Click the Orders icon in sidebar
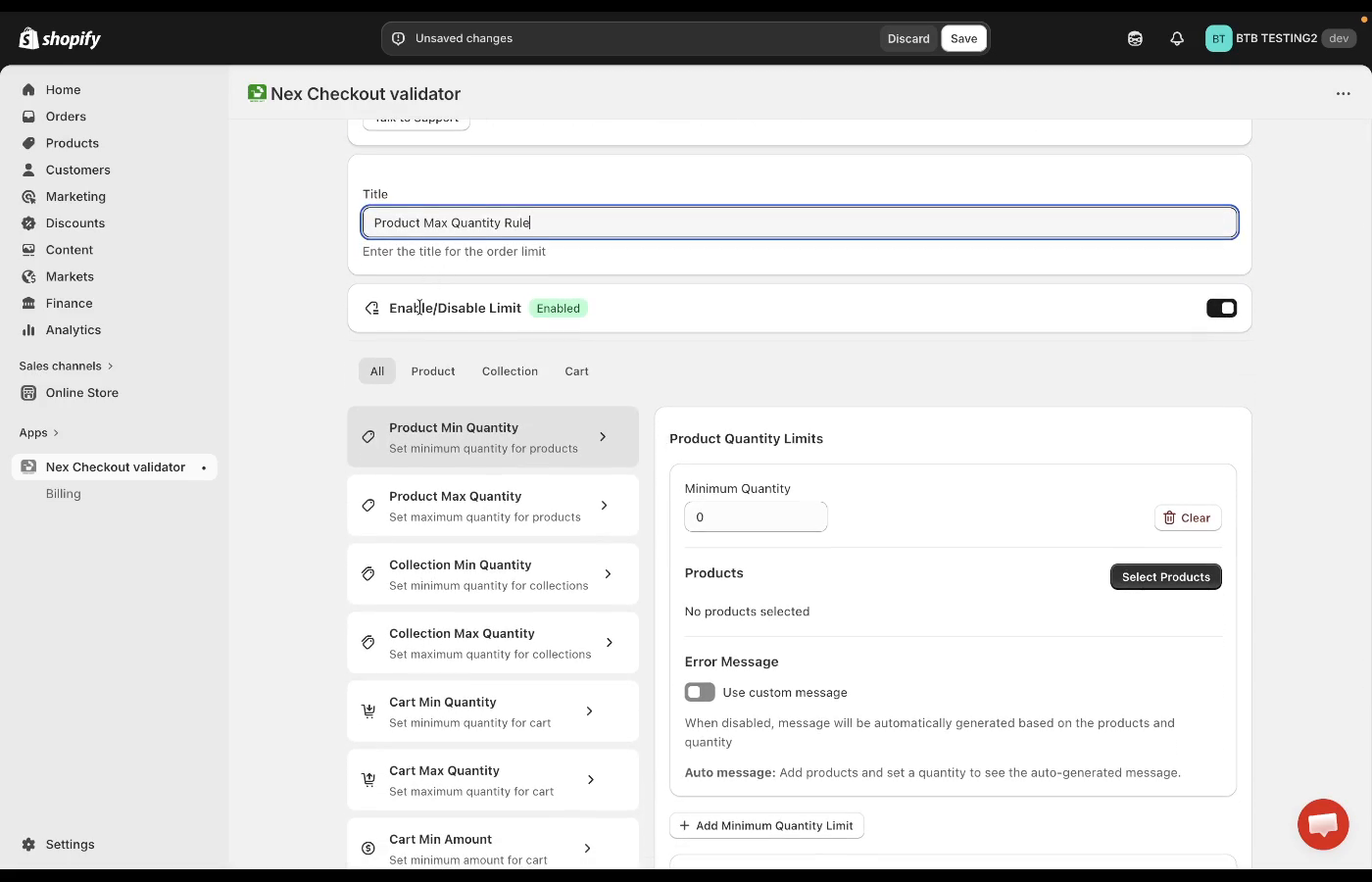 coord(28,117)
